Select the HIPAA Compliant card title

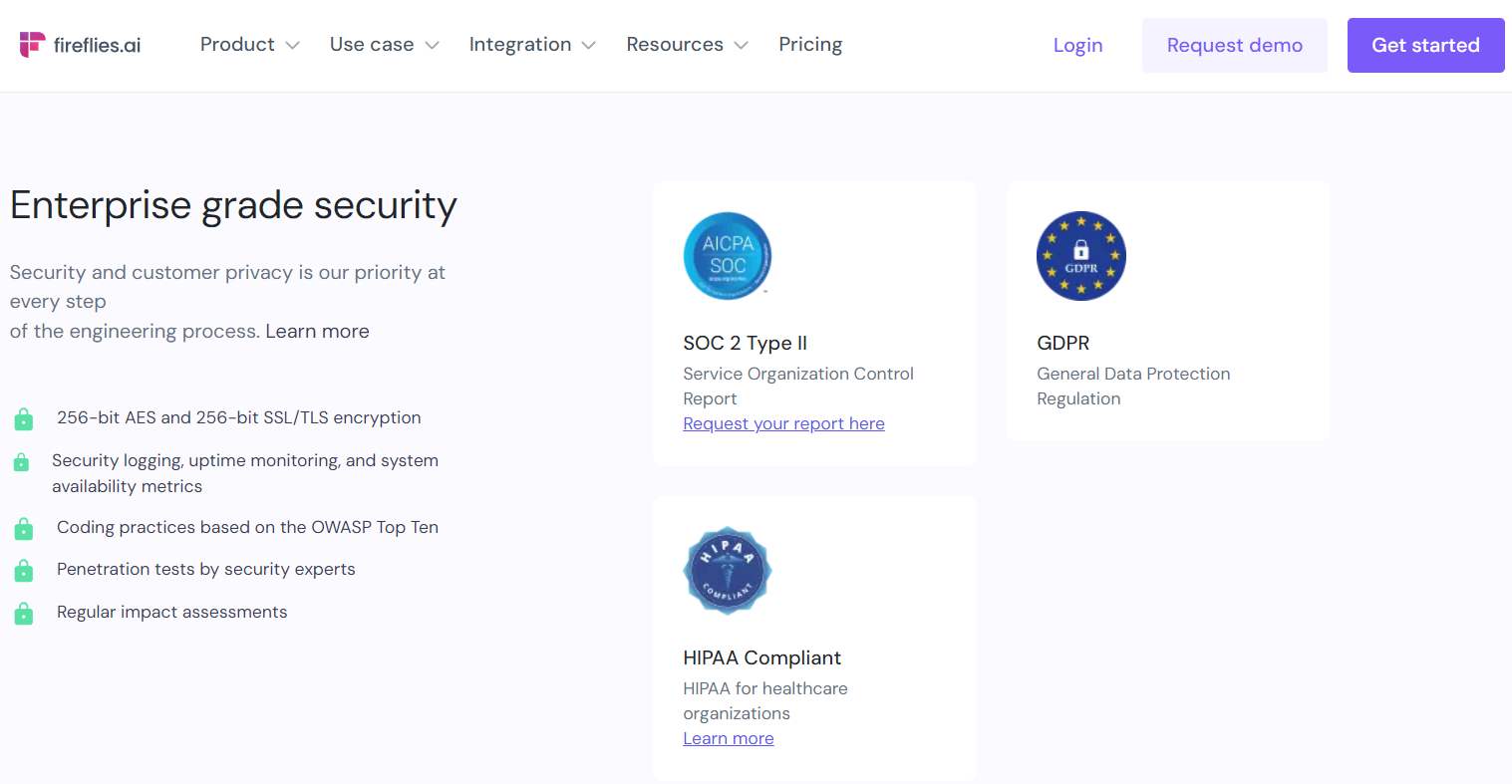click(761, 657)
